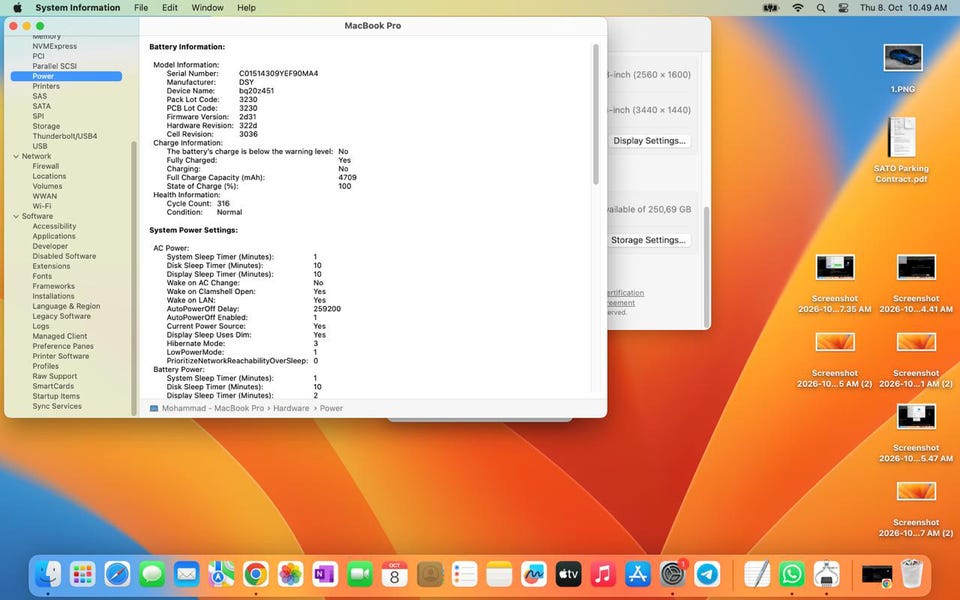Select Thunderbolt/USB4 in the sidebar
This screenshot has width=960, height=600.
[x=65, y=136]
